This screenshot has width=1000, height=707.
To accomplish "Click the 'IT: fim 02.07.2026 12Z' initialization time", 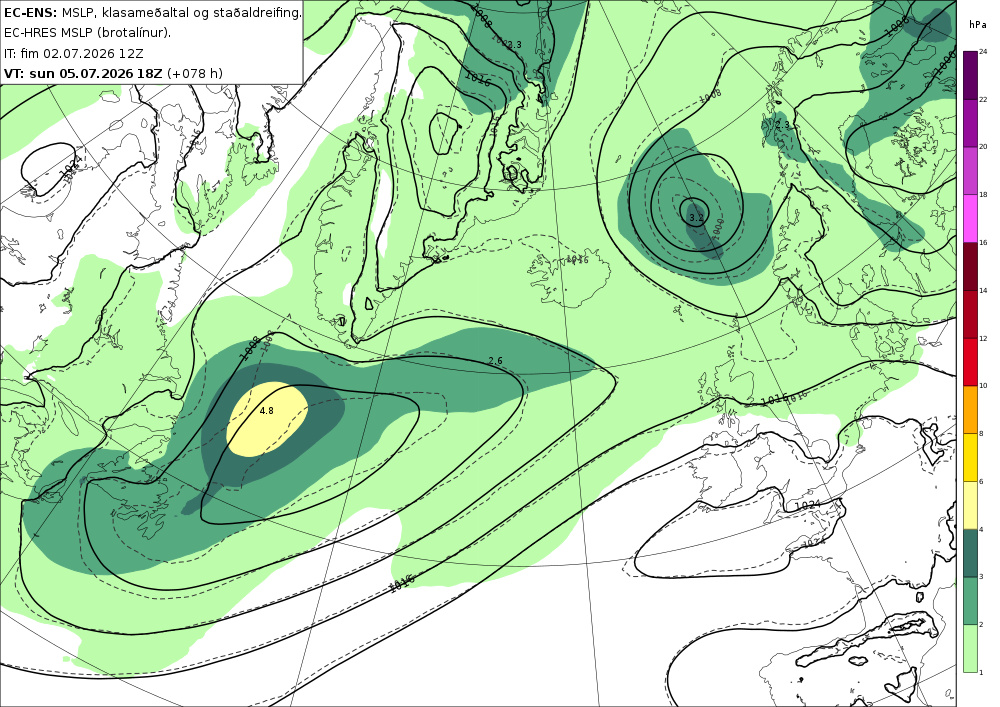I will click(73, 53).
